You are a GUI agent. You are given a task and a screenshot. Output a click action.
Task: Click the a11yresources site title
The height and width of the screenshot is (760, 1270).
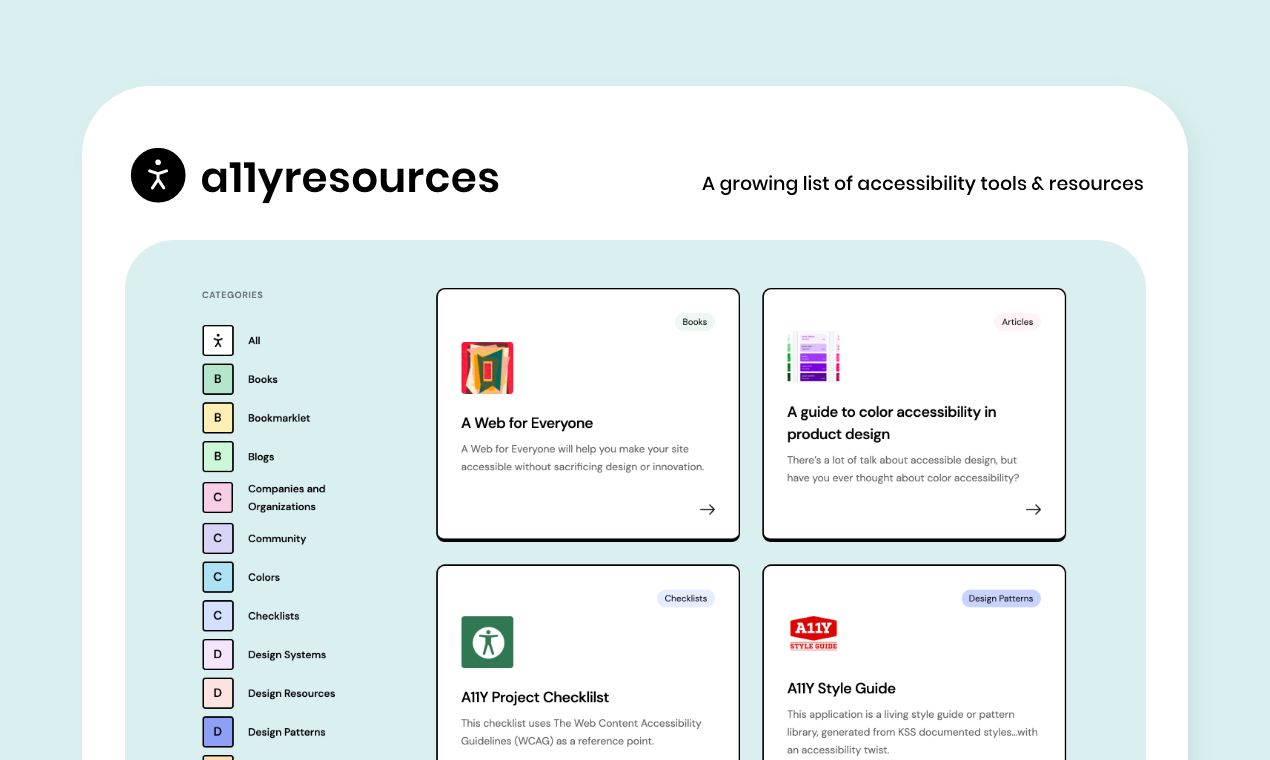[350, 177]
